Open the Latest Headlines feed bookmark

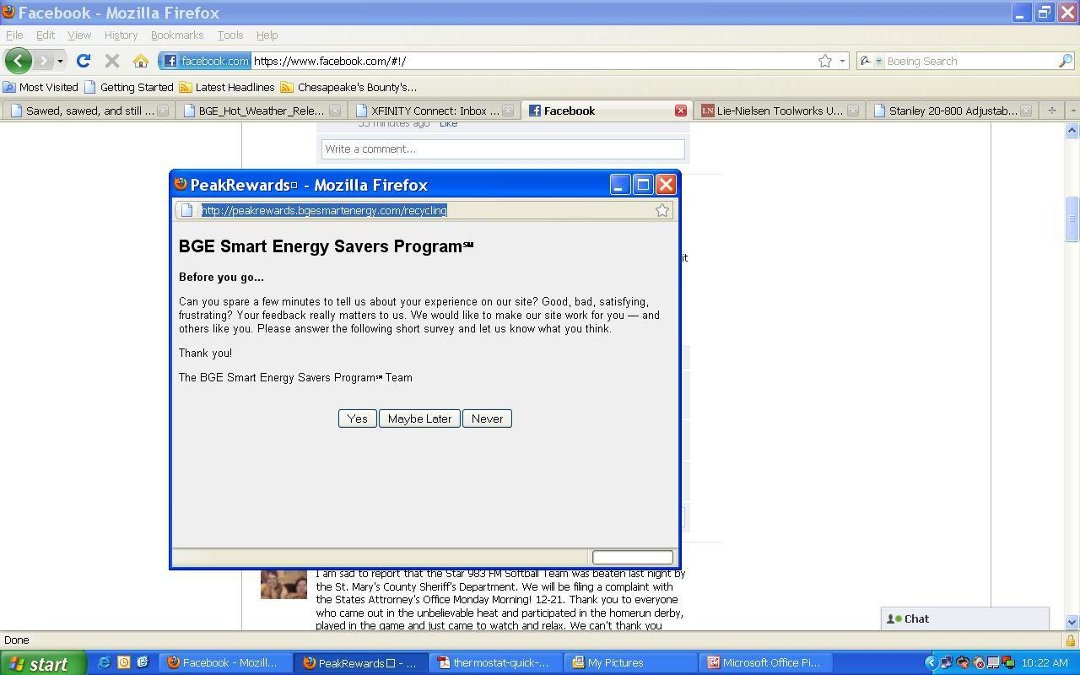[x=227, y=87]
